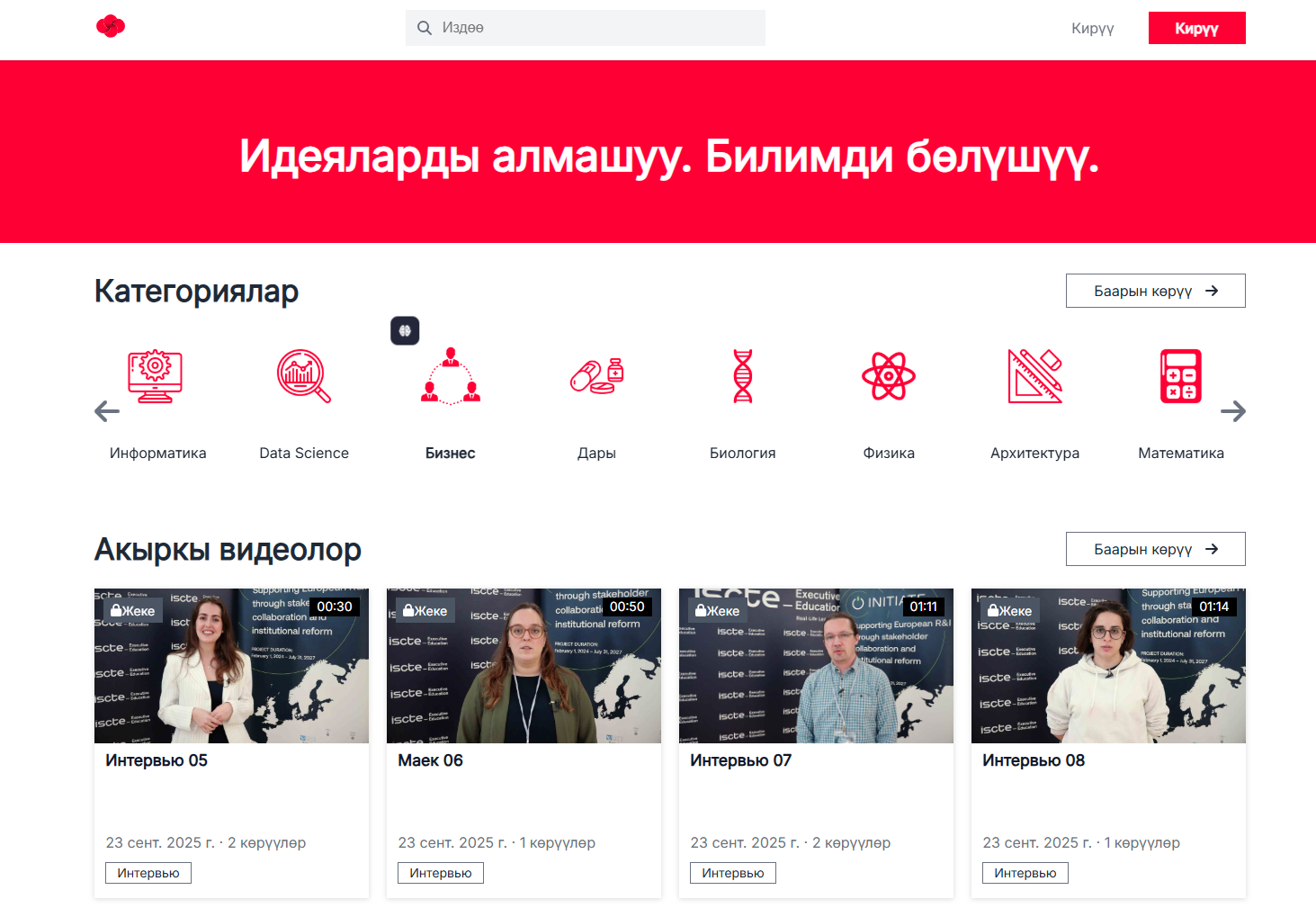Choose the Дары pills icon
The height and width of the screenshot is (908, 1316).
[596, 376]
